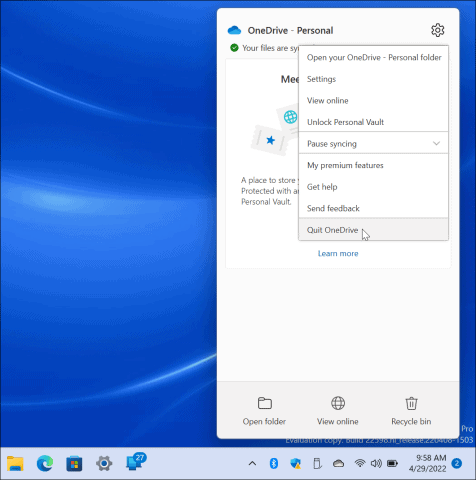This screenshot has width=476, height=480.
Task: Click 'OneDrive - Personal' header text
Action: tap(290, 31)
